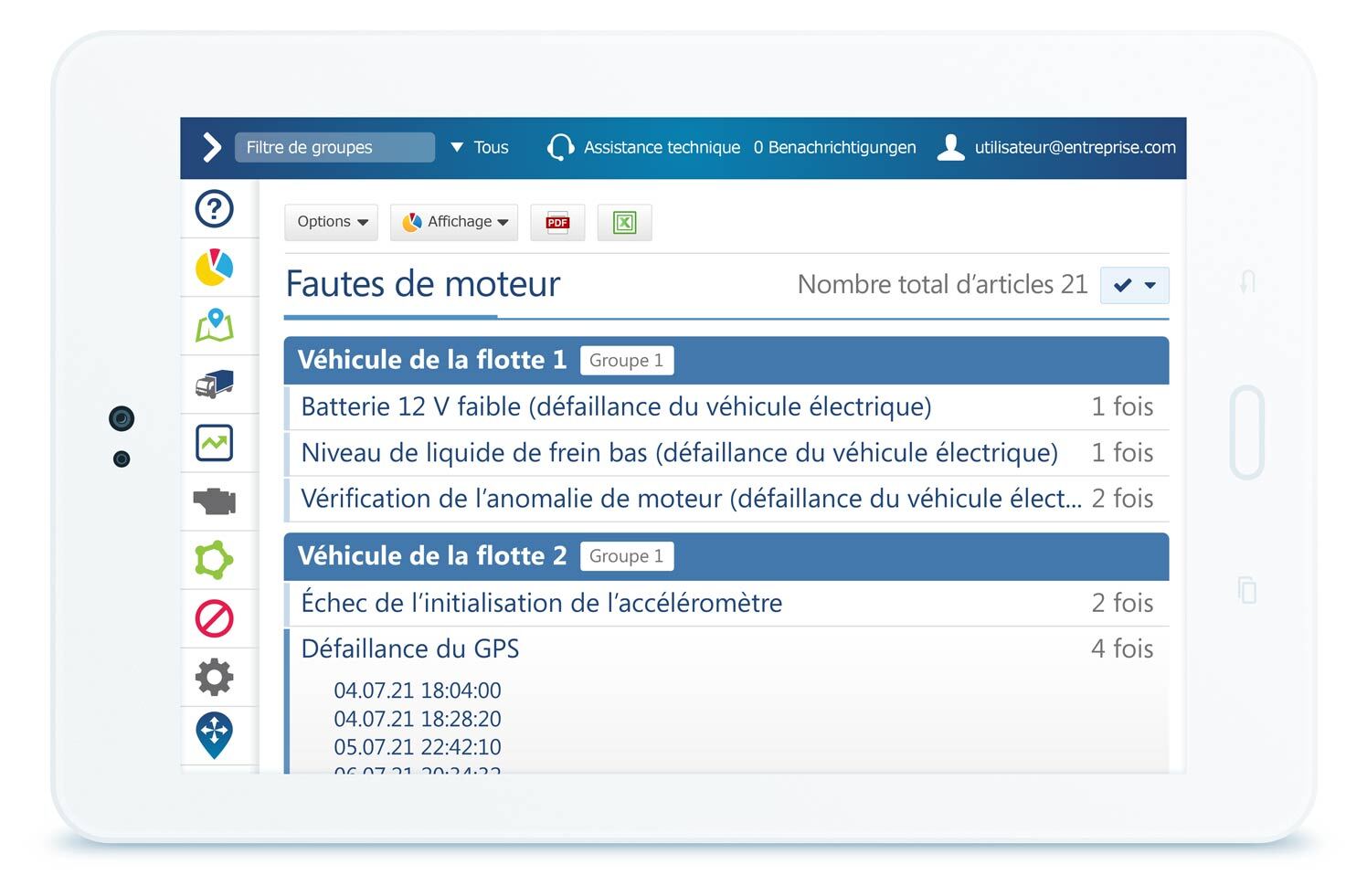Viewport: 1367px width, 896px height.
Task: Open the Options dropdown
Action: (x=331, y=222)
